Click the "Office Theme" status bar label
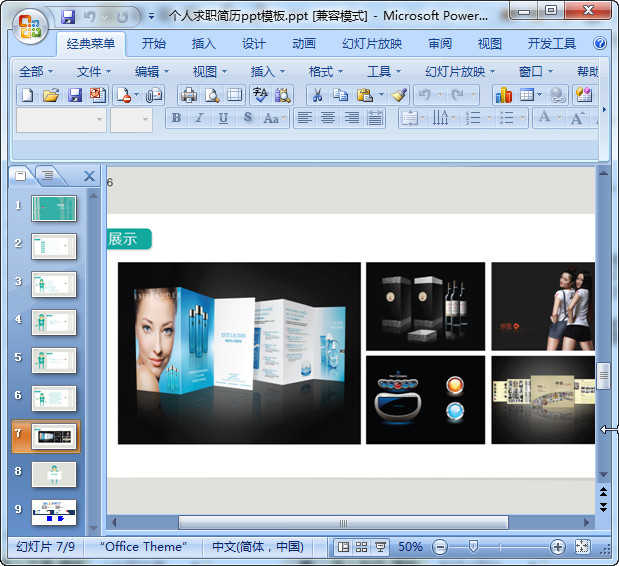The image size is (619, 566). tap(143, 547)
